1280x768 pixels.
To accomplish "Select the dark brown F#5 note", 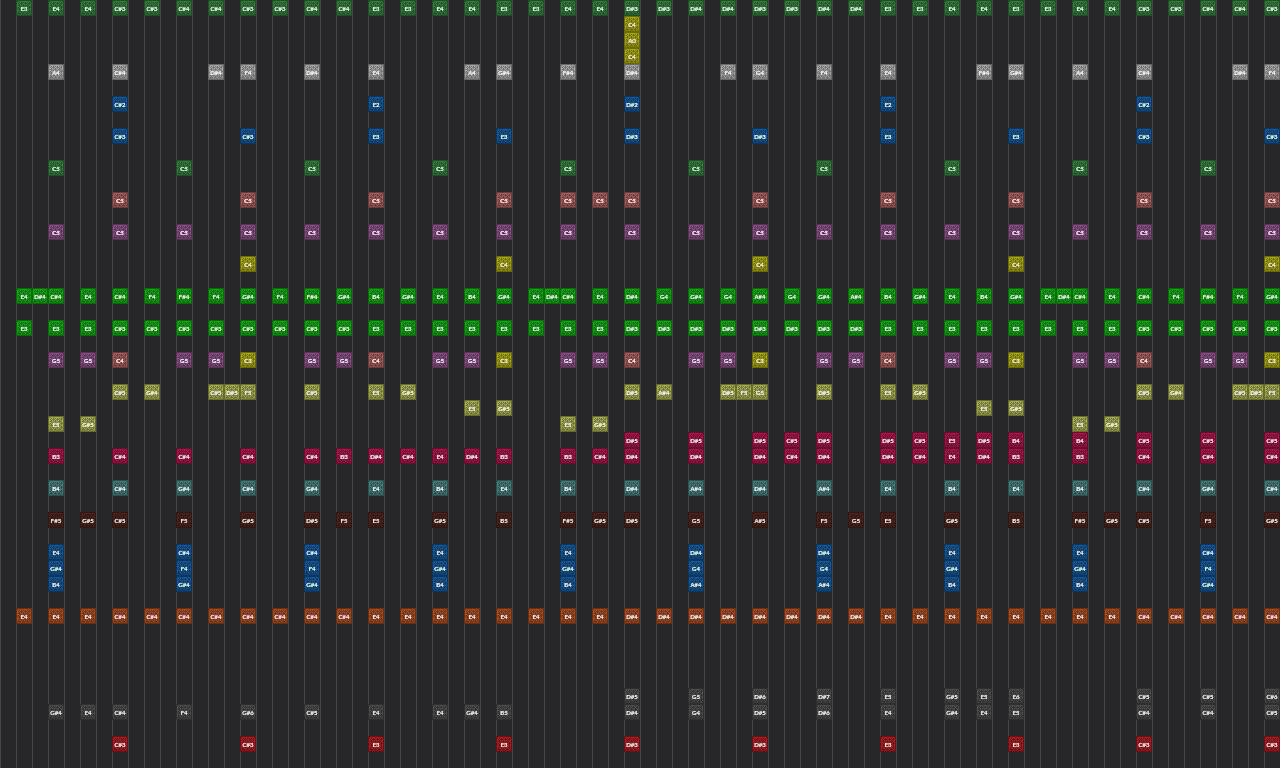I will 55,520.
